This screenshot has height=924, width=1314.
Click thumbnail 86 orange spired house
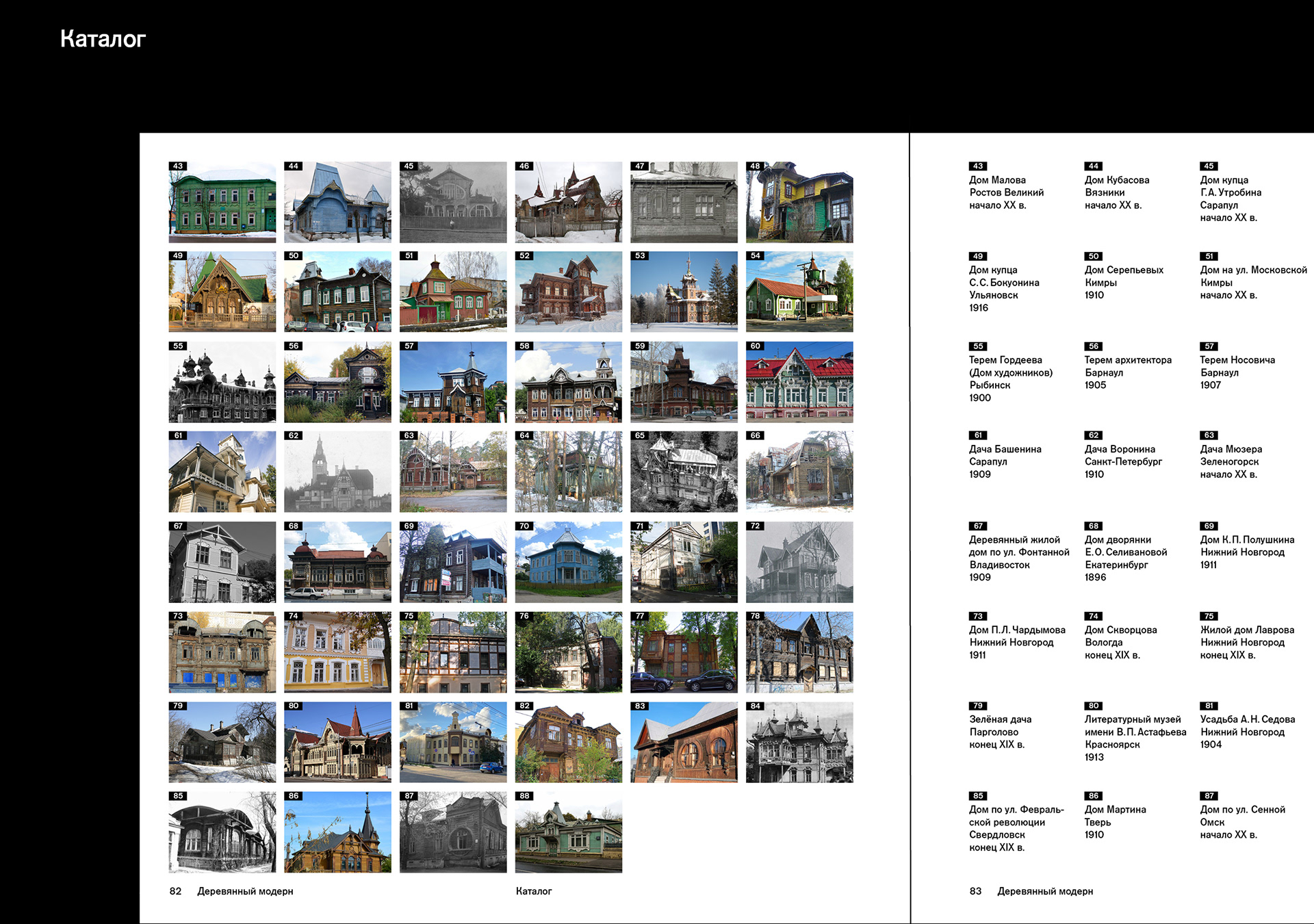(x=337, y=832)
